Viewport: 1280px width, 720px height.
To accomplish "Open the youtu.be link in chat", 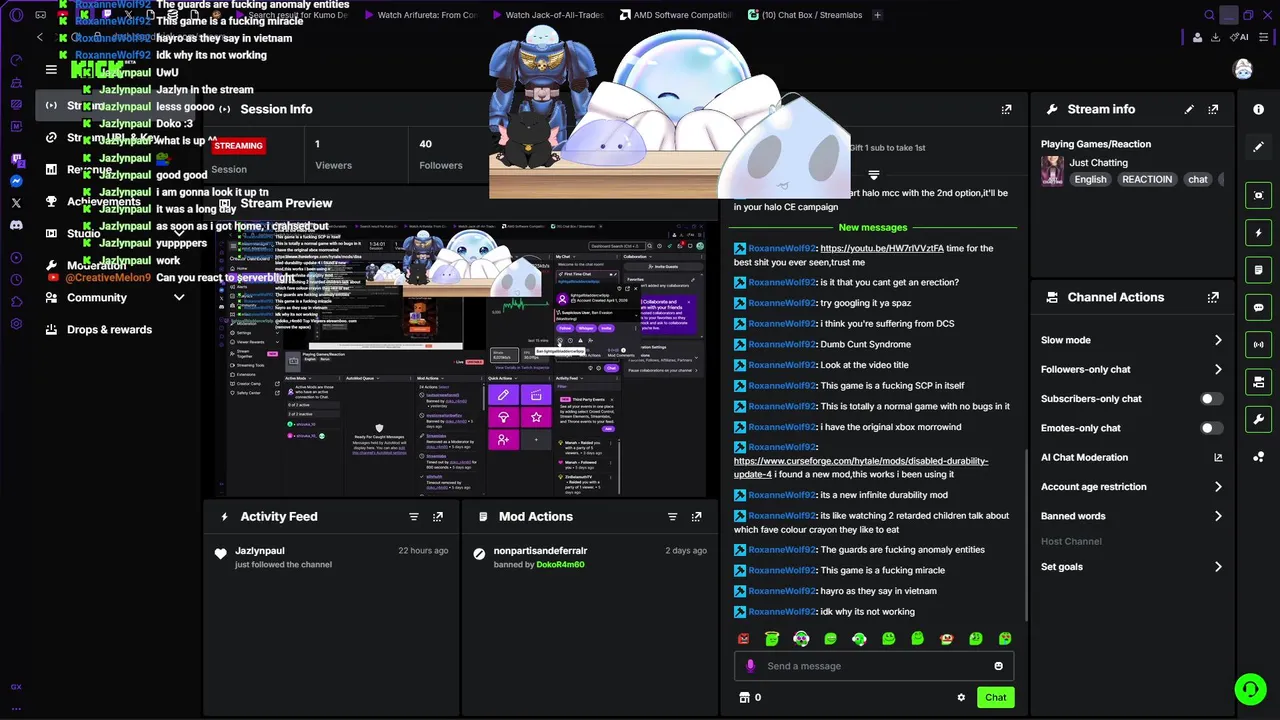I will pos(881,248).
